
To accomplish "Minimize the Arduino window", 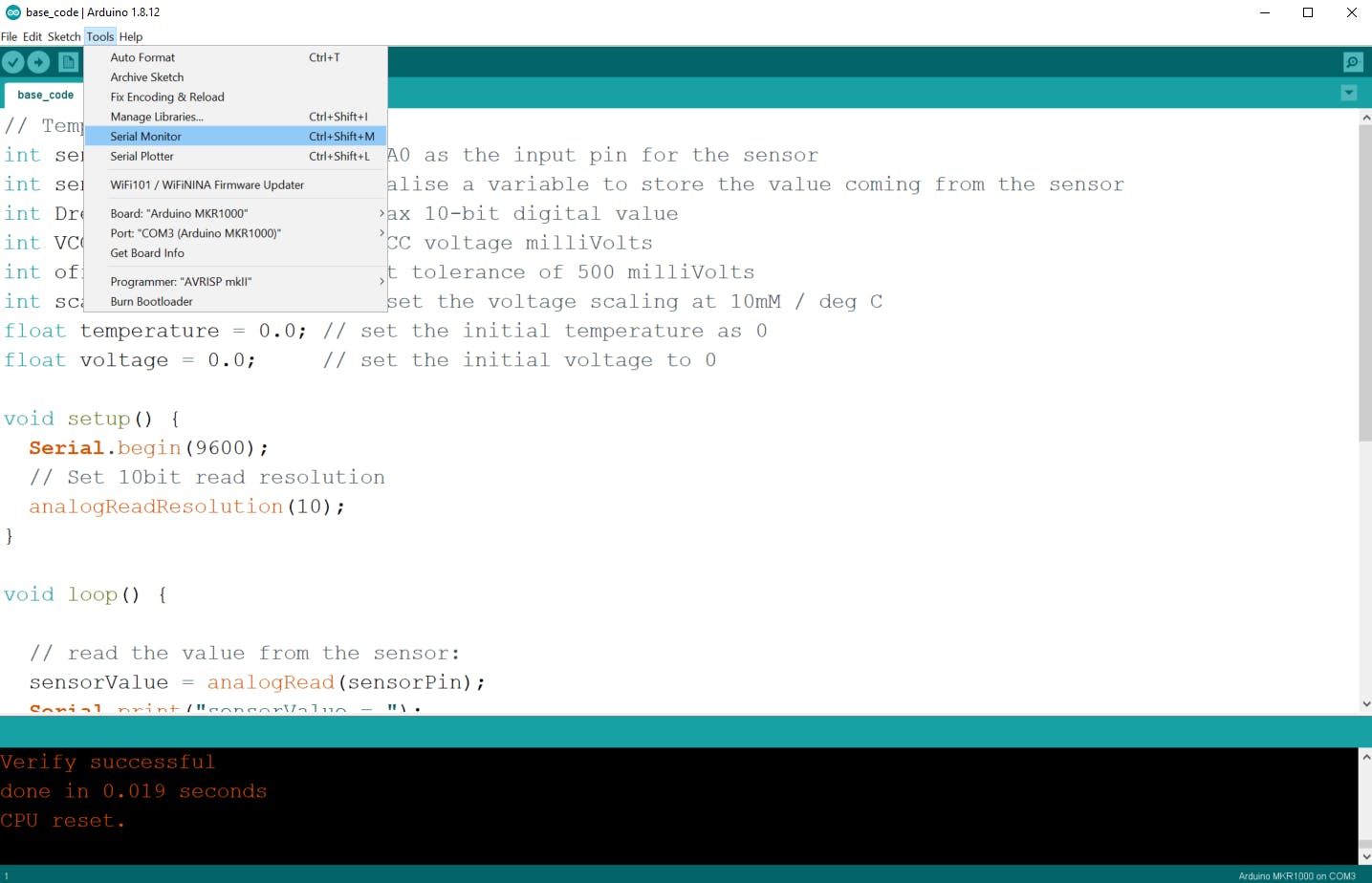I will tap(1265, 12).
